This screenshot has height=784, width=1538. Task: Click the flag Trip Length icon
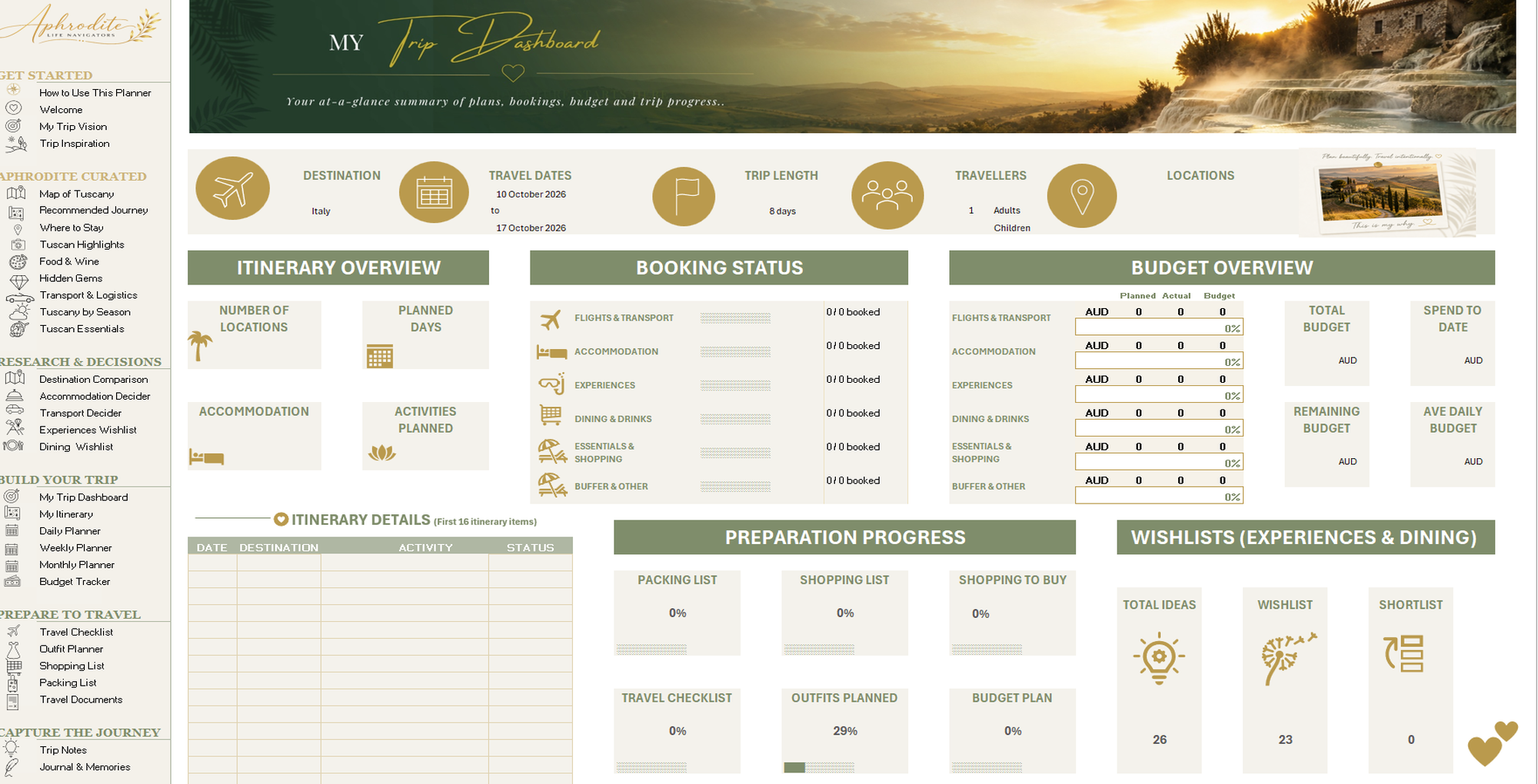click(684, 196)
